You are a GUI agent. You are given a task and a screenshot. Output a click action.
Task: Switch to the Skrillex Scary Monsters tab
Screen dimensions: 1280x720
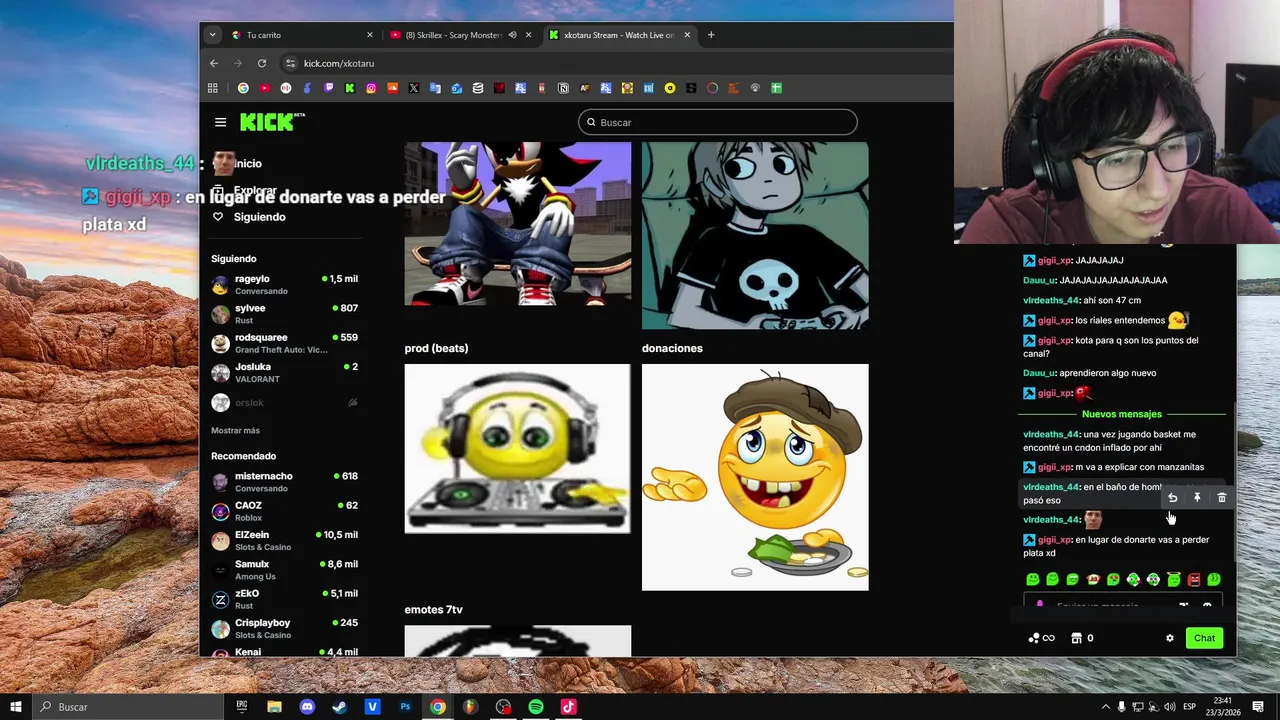[462, 35]
